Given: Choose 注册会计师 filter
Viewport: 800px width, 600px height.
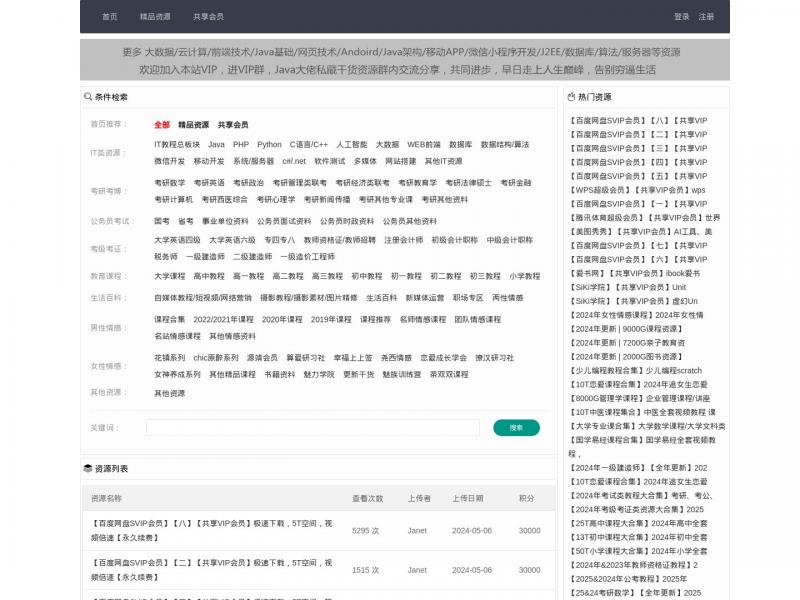Looking at the screenshot, I should click(x=404, y=240).
